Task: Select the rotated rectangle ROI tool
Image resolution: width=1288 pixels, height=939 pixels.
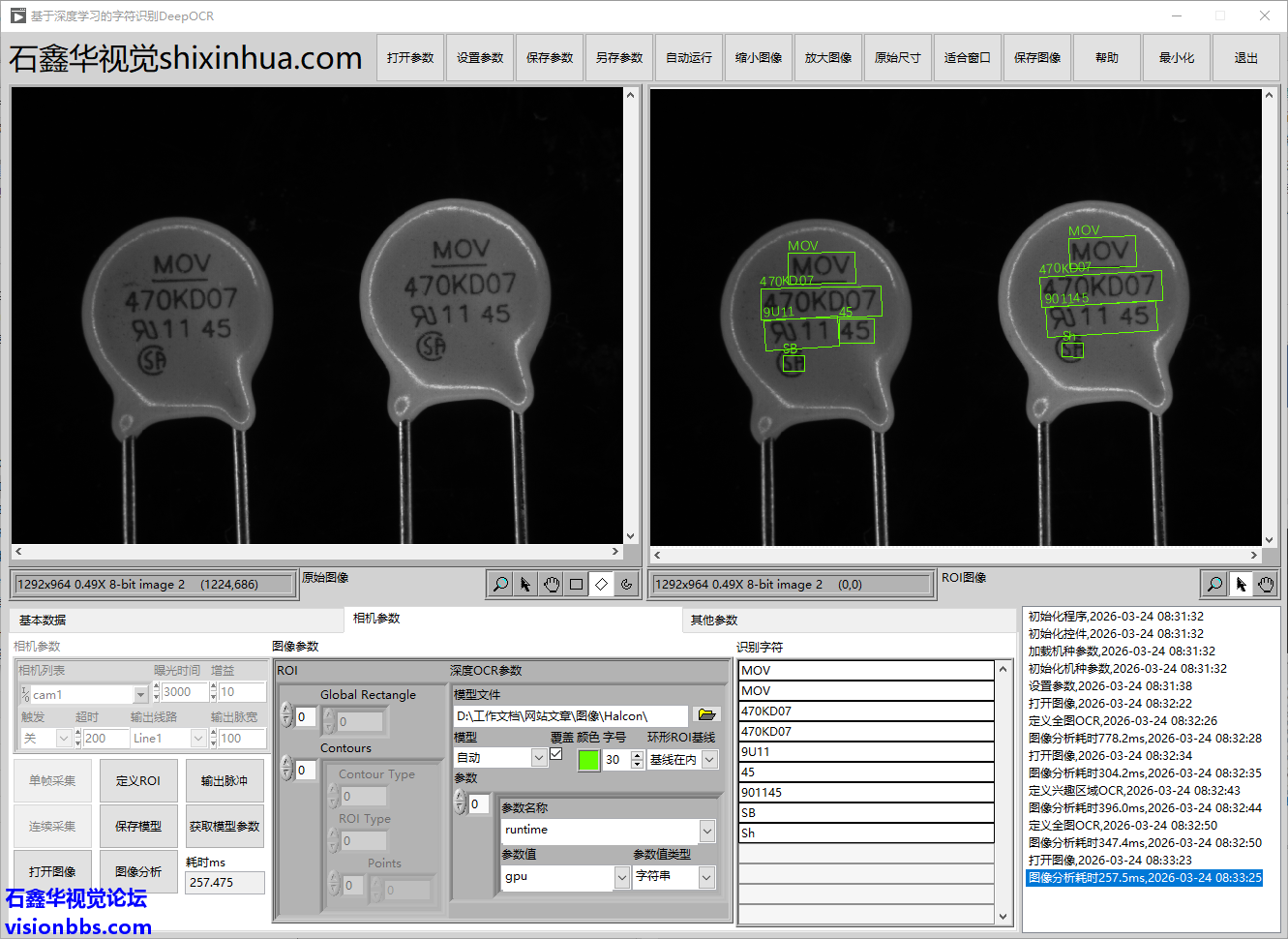Action: 601,584
